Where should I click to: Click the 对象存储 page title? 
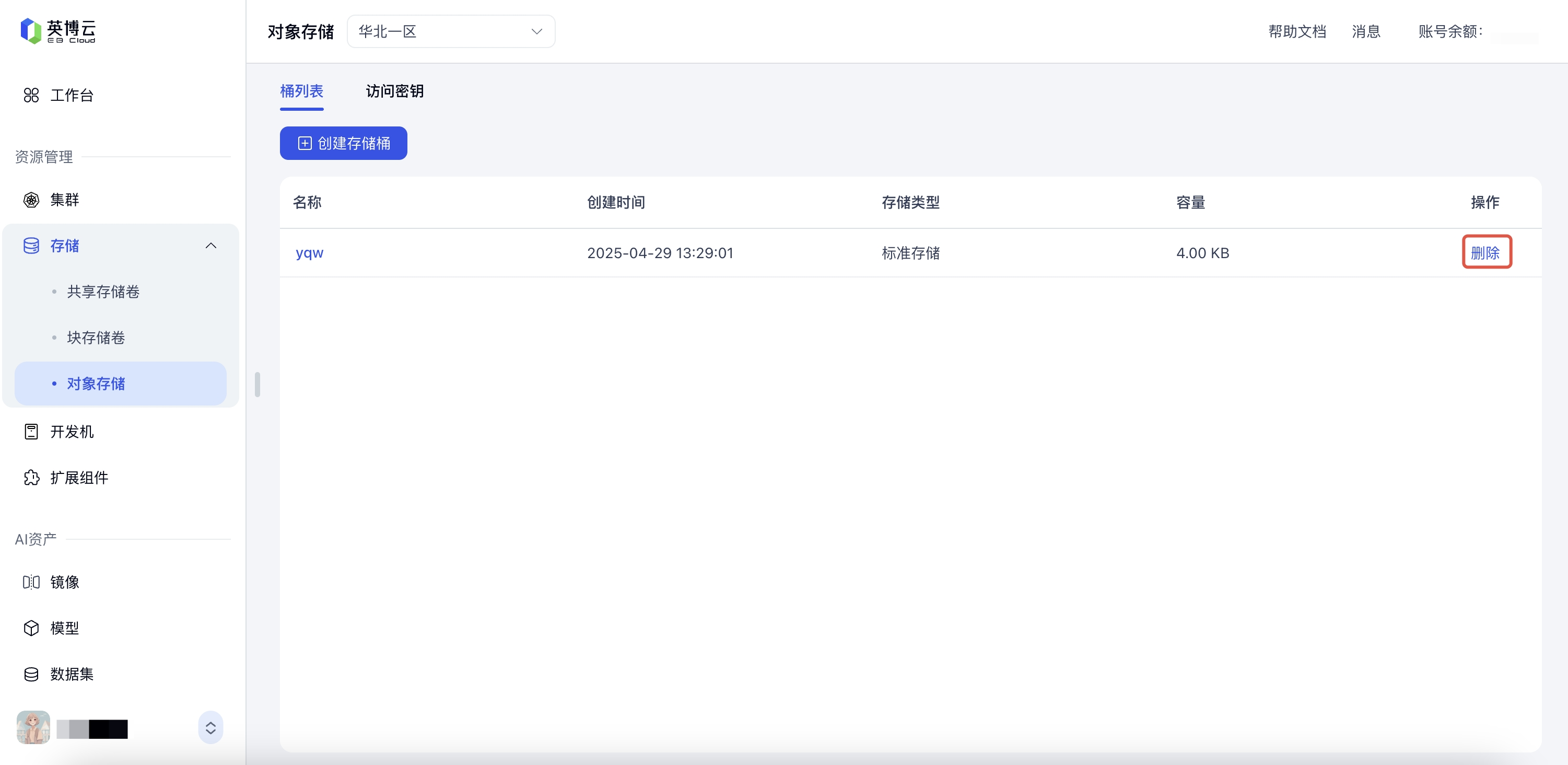(300, 31)
